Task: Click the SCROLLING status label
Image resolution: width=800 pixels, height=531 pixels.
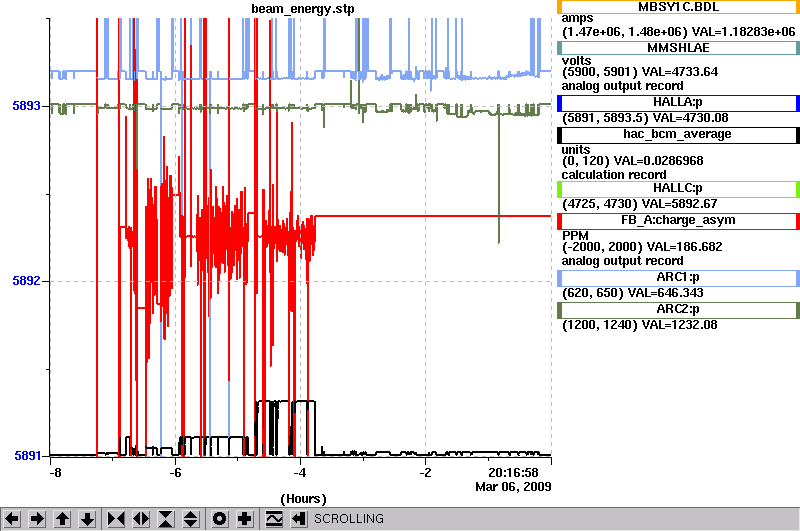Action: pyautogui.click(x=348, y=519)
